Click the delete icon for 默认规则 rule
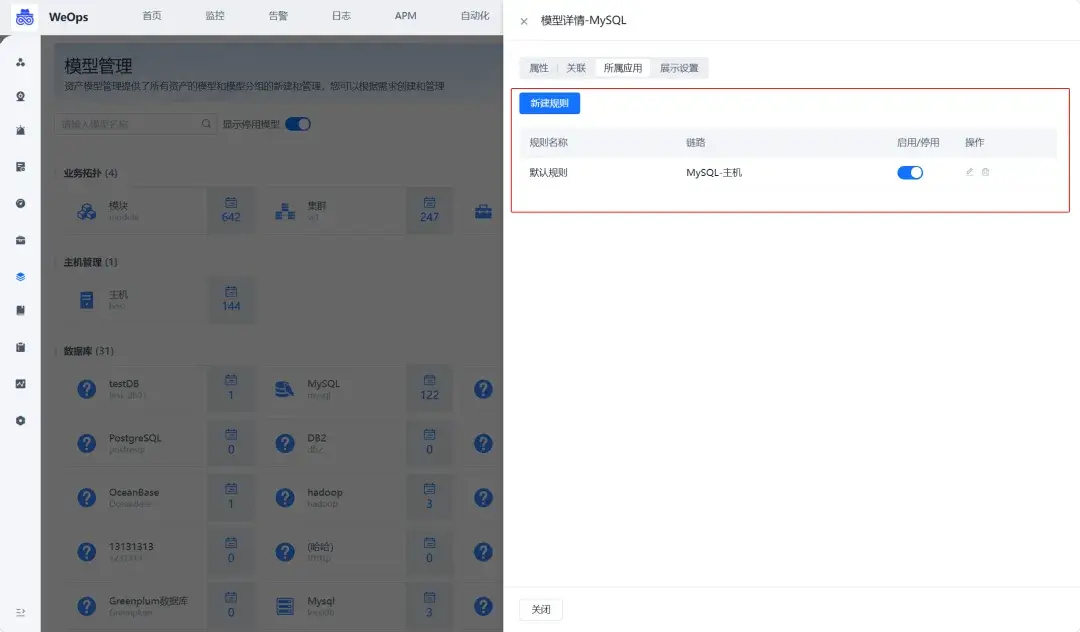Screen dimensions: 1080x632 [985, 171]
